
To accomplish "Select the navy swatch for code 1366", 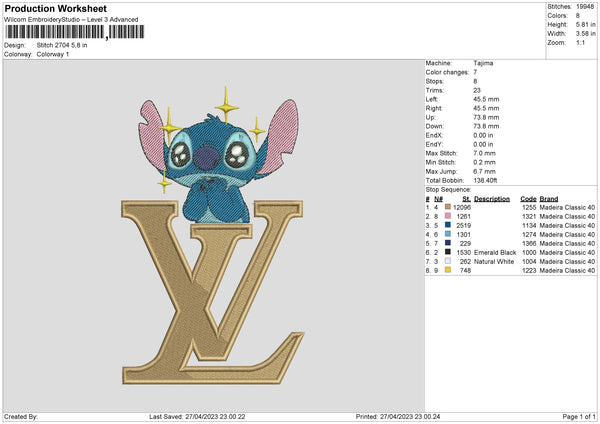I will [x=448, y=243].
